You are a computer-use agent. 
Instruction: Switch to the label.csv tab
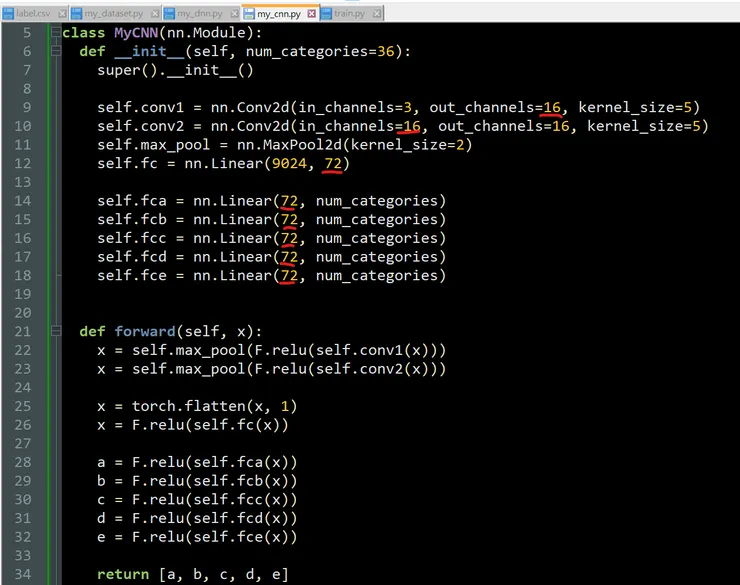coord(33,13)
